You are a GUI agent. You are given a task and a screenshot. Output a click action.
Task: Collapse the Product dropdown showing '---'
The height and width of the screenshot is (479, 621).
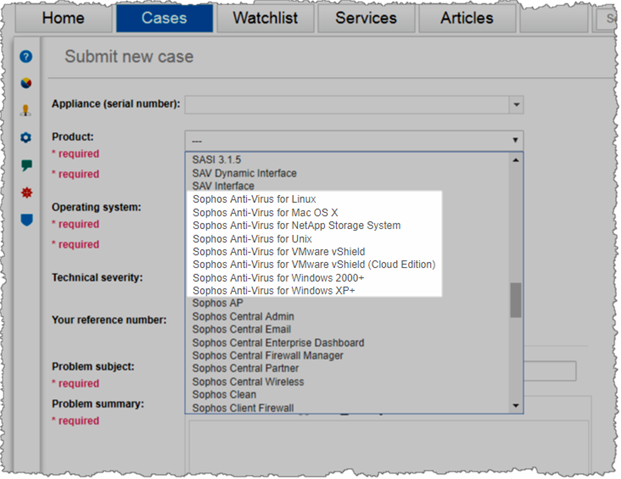[354, 140]
